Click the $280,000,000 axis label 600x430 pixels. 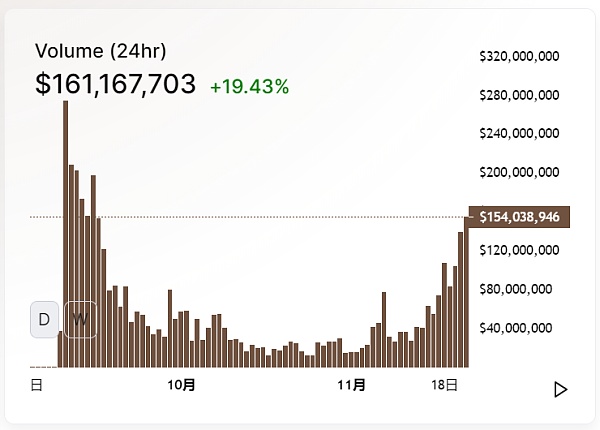[520, 95]
